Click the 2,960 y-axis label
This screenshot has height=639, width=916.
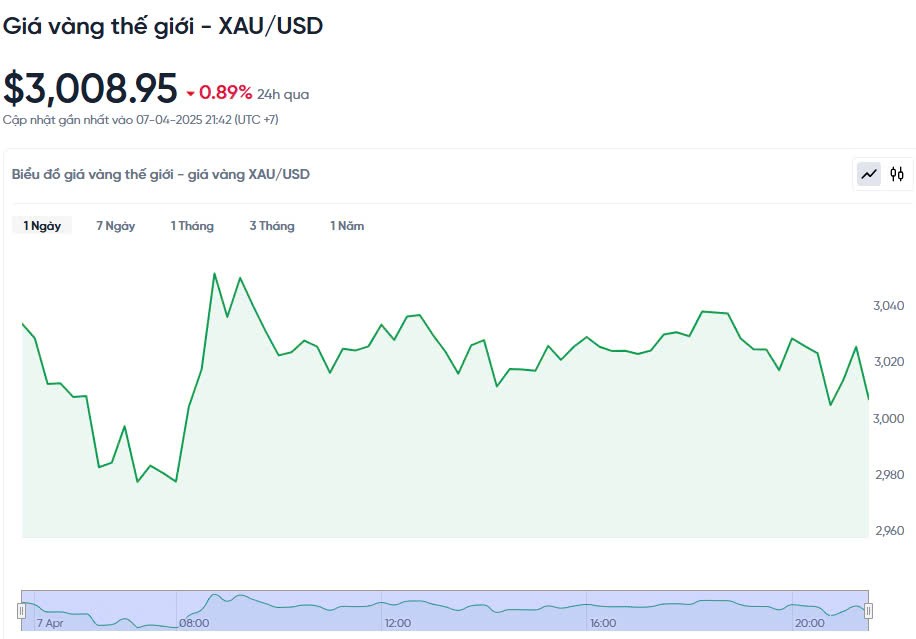888,531
